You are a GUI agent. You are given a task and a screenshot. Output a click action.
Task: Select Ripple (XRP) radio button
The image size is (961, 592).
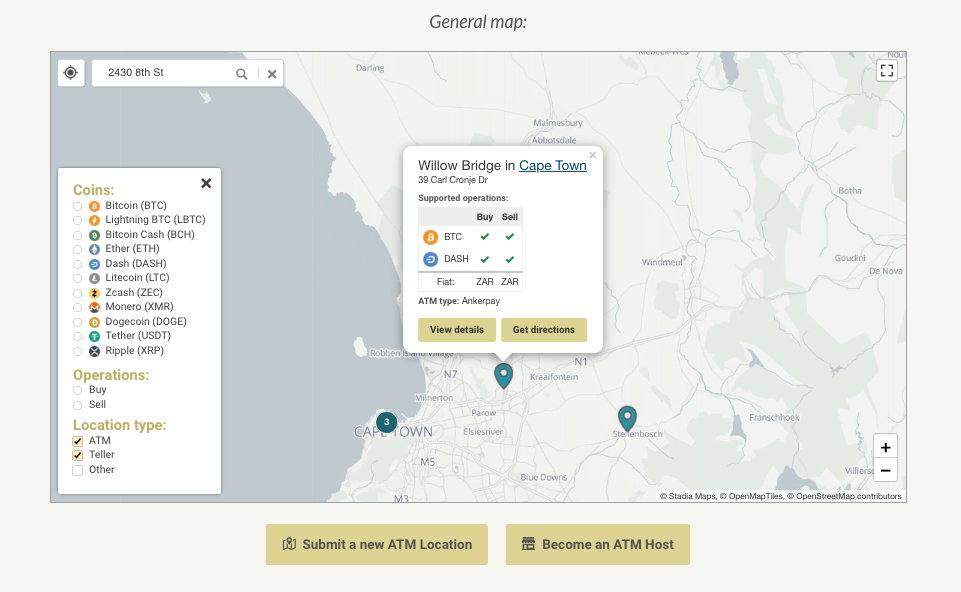pos(77,352)
